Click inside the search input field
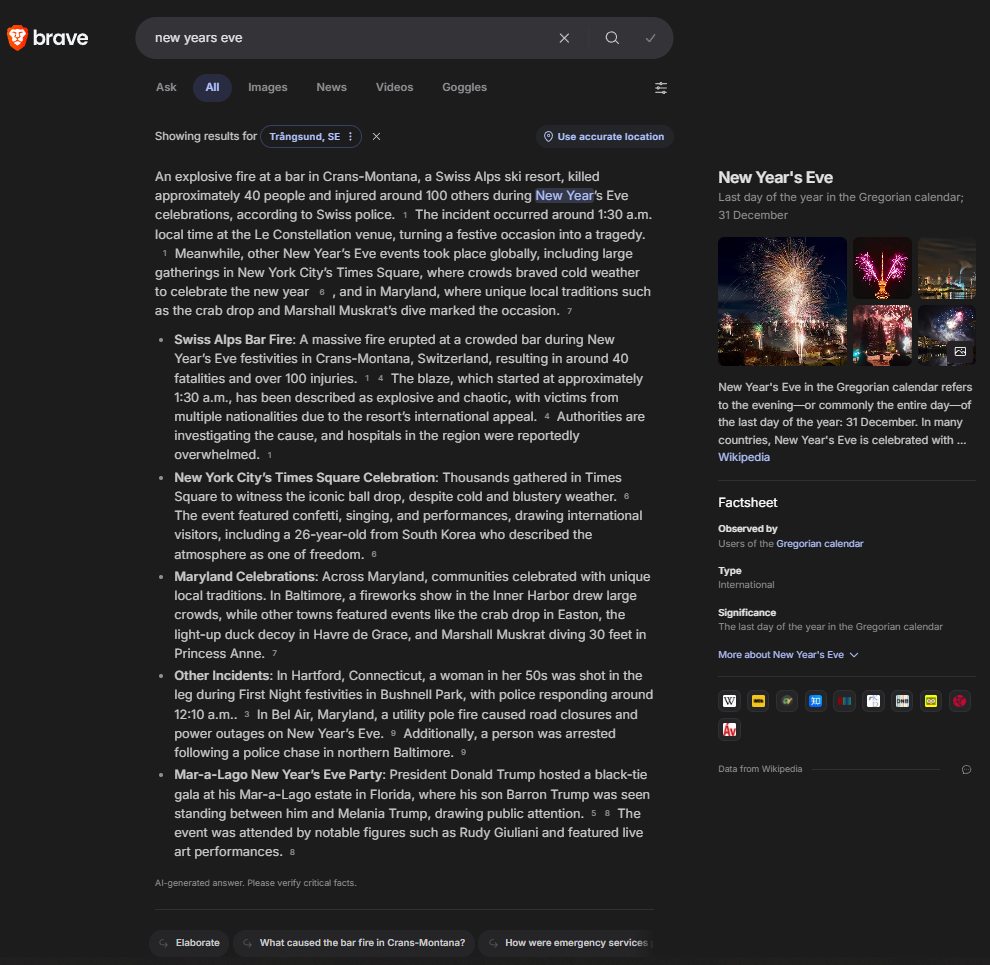Viewport: 990px width, 965px height. point(340,38)
